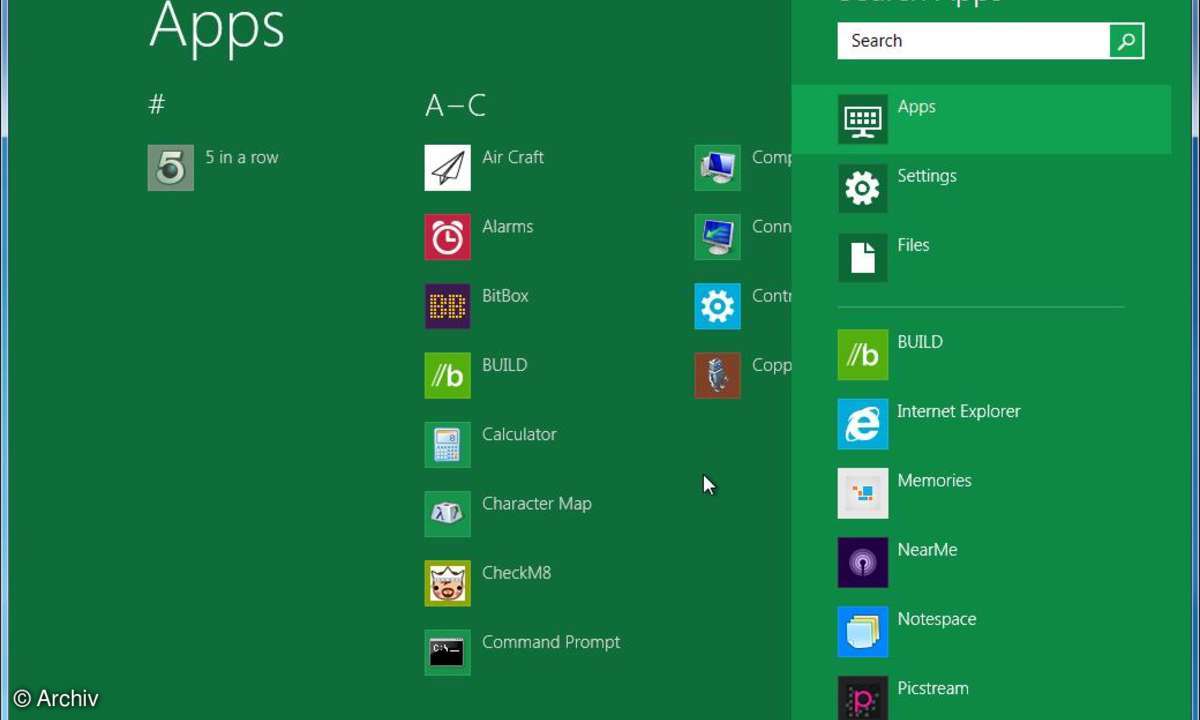Screen dimensions: 1200x720
Task: Click the 'Alarms' label
Action: tap(508, 226)
